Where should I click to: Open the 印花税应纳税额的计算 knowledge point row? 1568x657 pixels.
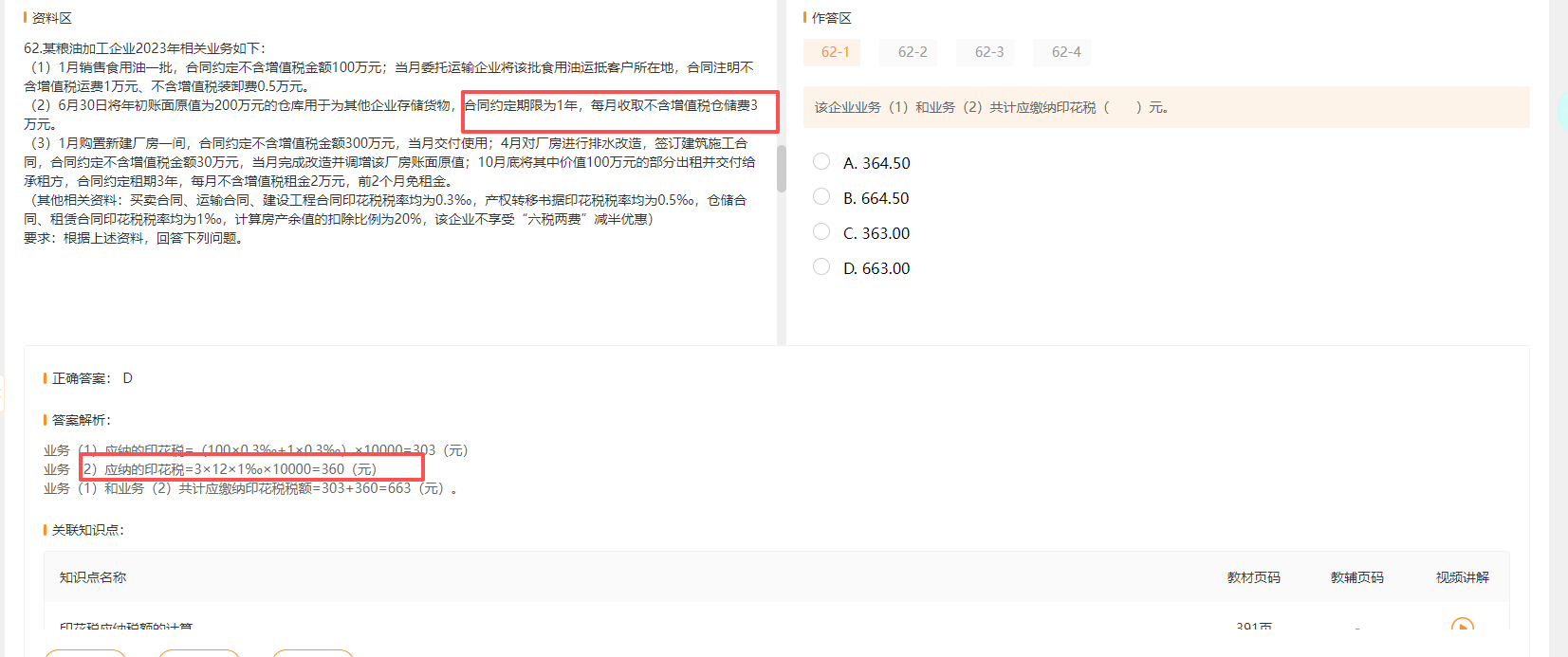click(x=126, y=627)
